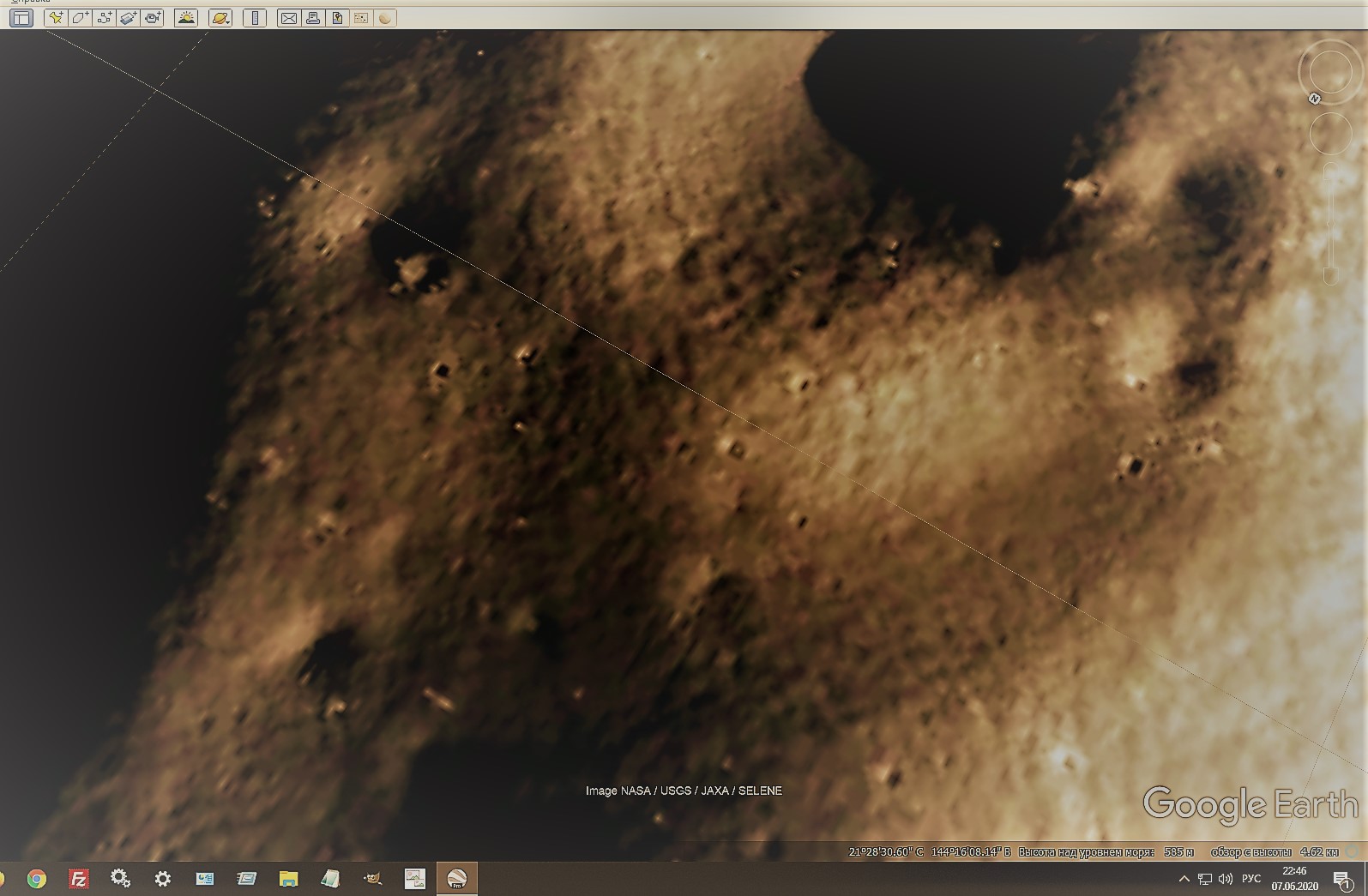Open the Ruler measuring tool
Screen dimensions: 1368x896
click(x=255, y=18)
